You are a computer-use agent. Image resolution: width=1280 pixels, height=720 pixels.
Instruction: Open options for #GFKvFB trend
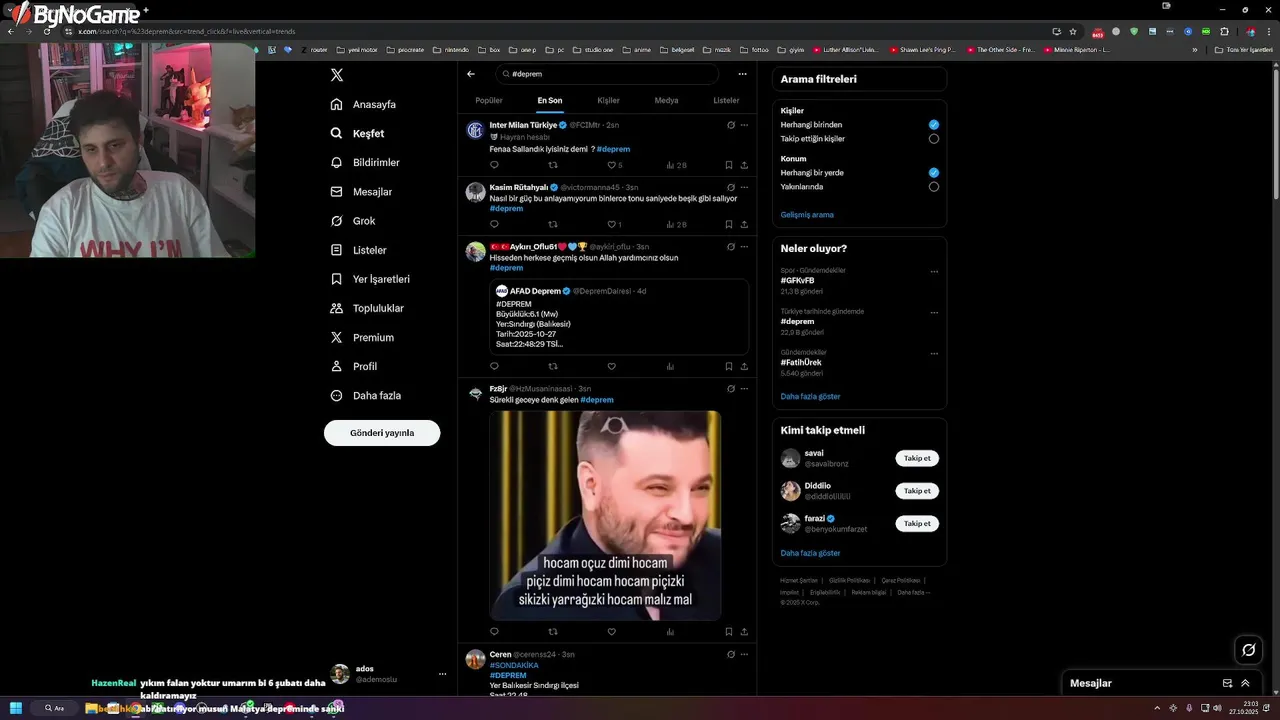[x=934, y=271]
